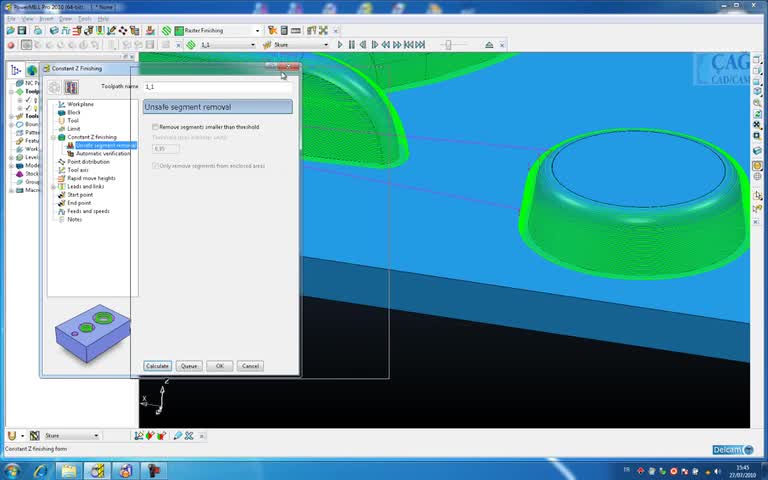This screenshot has width=768, height=480.
Task: Enable Remove segments smaller than threshold
Action: [155, 127]
